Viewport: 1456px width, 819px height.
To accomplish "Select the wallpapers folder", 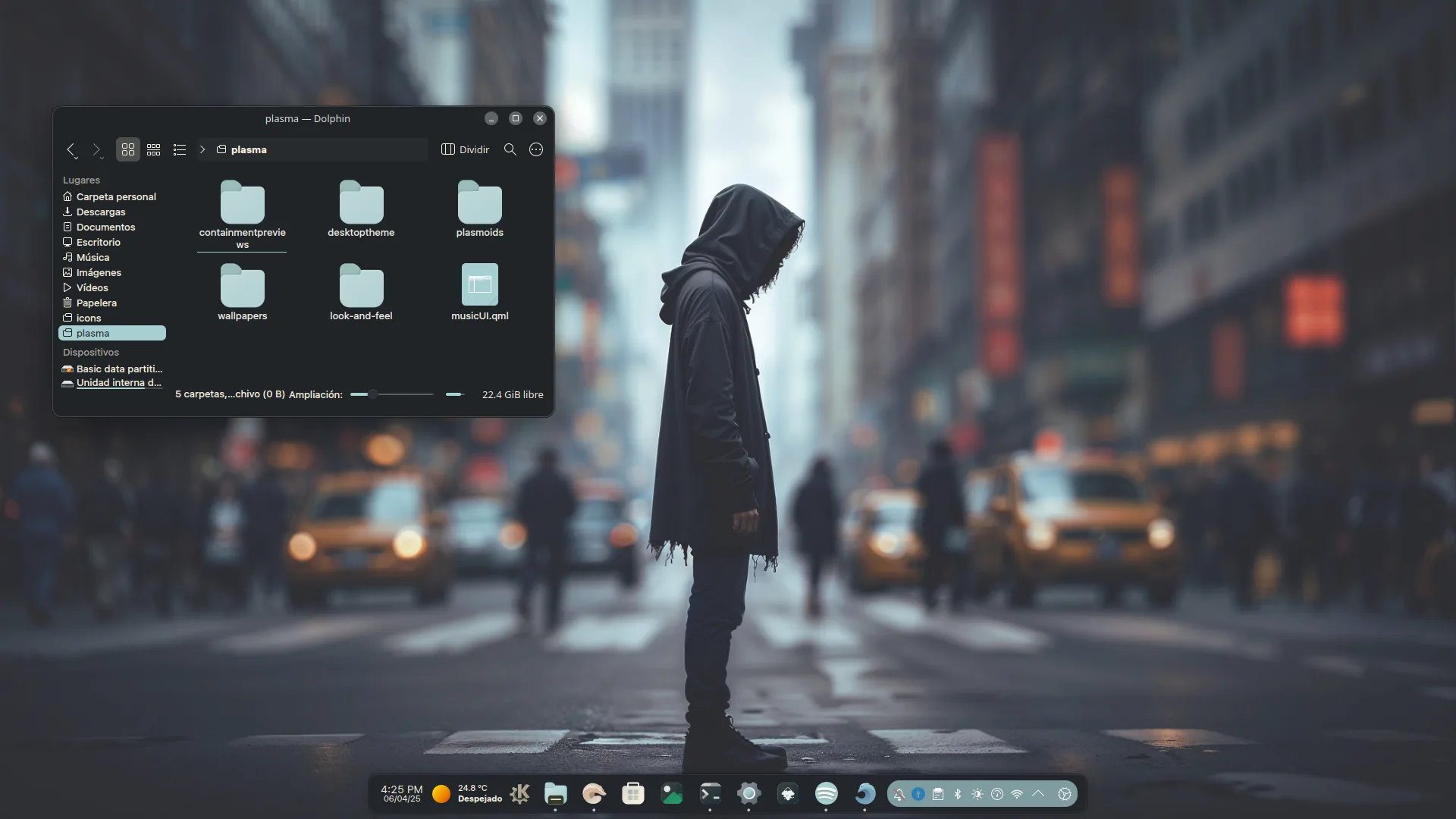I will [242, 293].
